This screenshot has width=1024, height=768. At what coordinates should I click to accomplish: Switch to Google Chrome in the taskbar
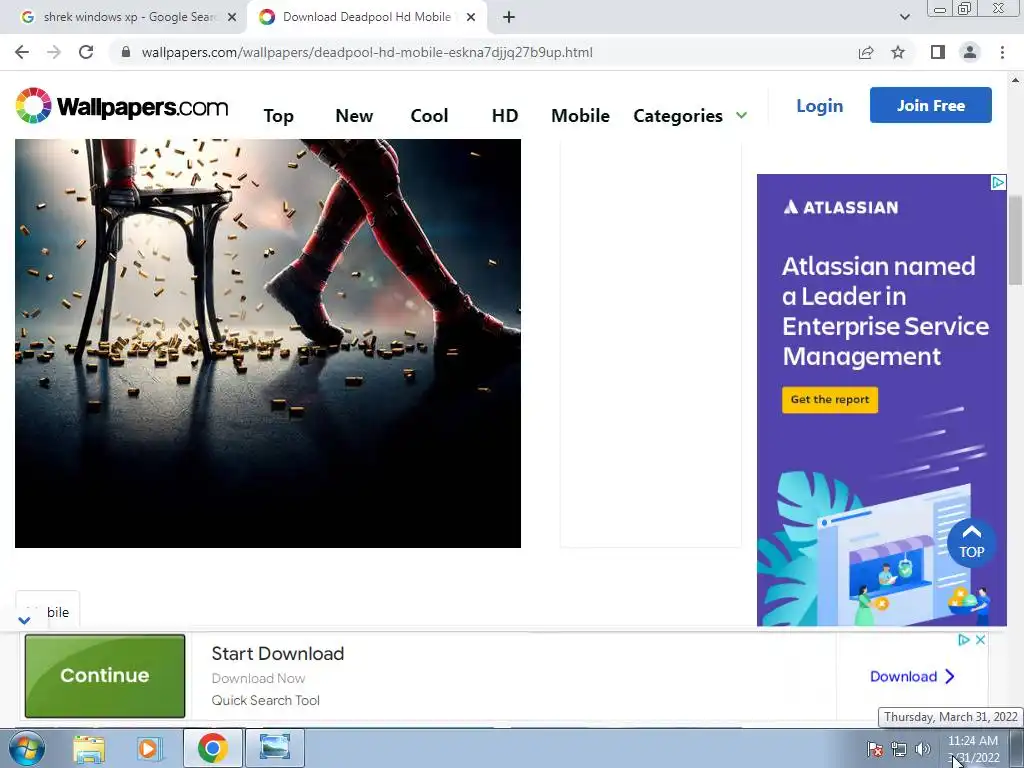(212, 748)
